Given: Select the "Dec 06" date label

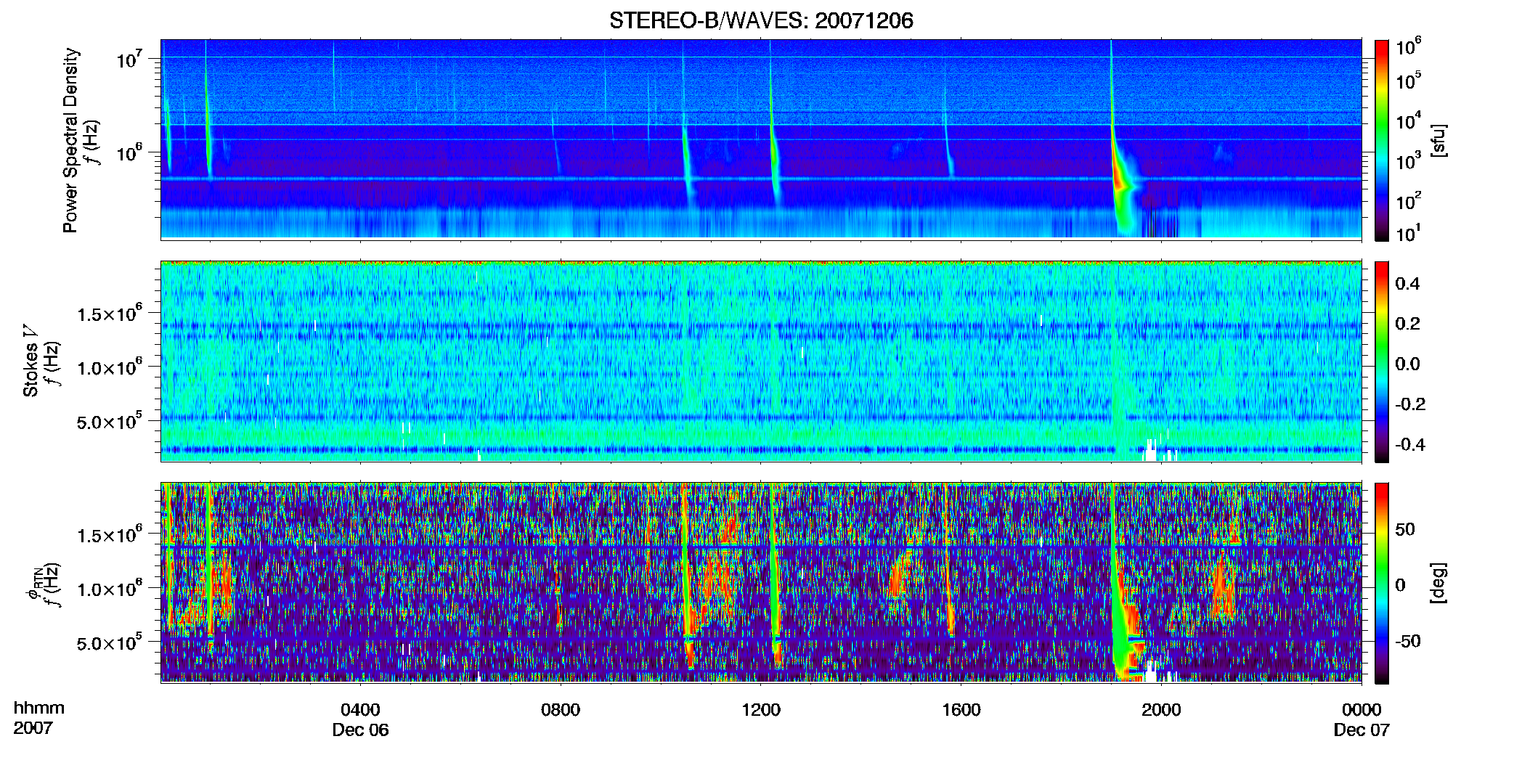Looking at the screenshot, I should pos(360,730).
